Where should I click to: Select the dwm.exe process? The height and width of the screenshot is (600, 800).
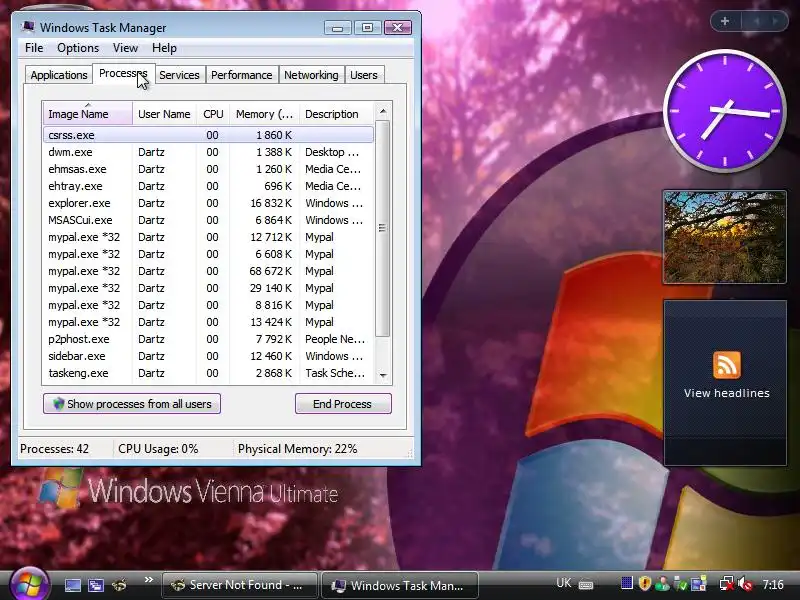(209, 152)
